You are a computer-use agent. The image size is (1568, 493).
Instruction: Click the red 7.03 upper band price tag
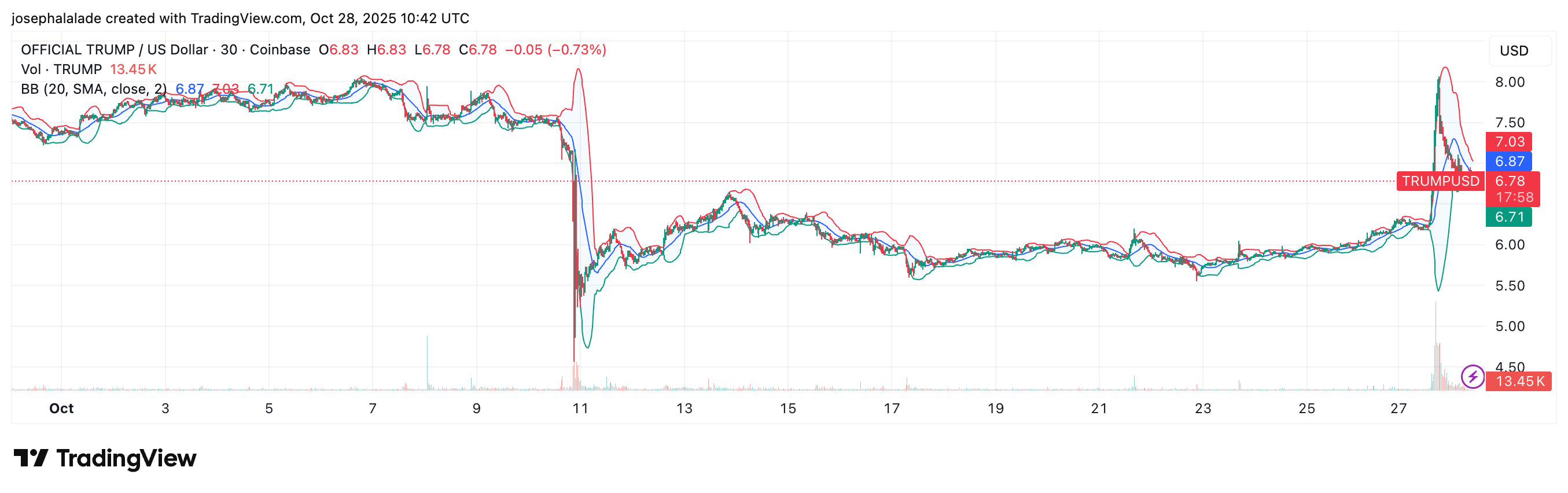point(1509,142)
